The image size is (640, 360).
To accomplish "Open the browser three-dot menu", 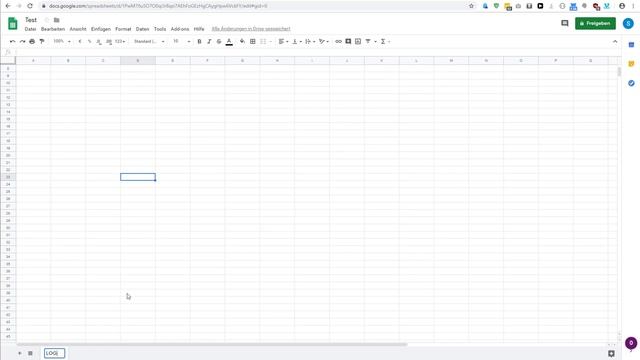I will coord(633,6).
